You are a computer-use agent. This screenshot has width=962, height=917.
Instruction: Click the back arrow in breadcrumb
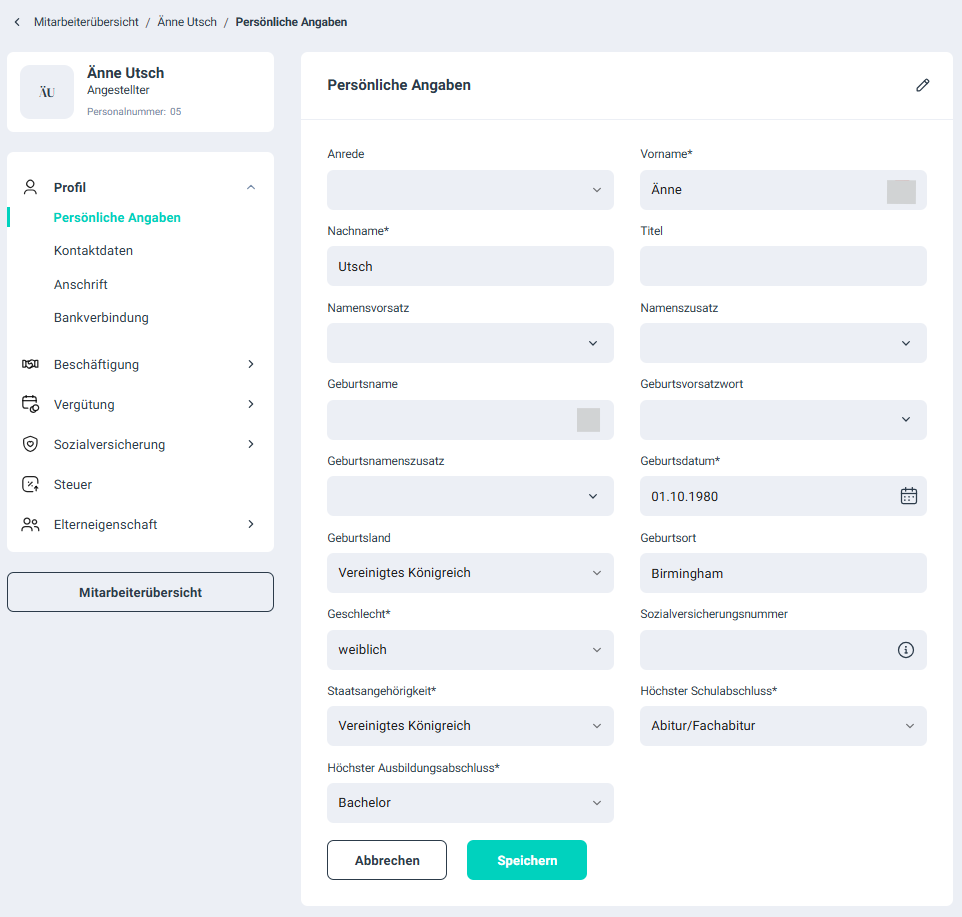click(17, 22)
